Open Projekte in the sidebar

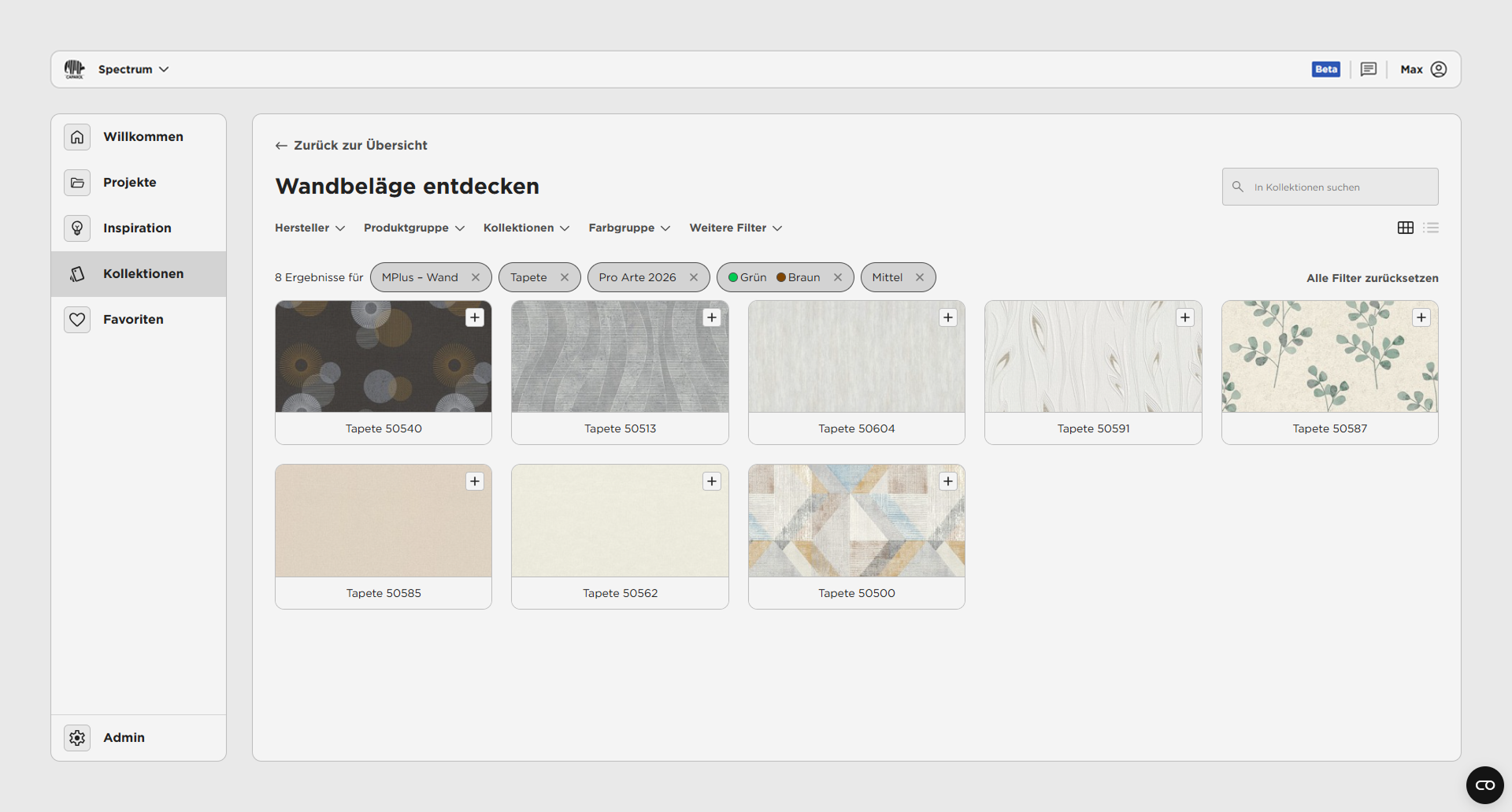(129, 182)
